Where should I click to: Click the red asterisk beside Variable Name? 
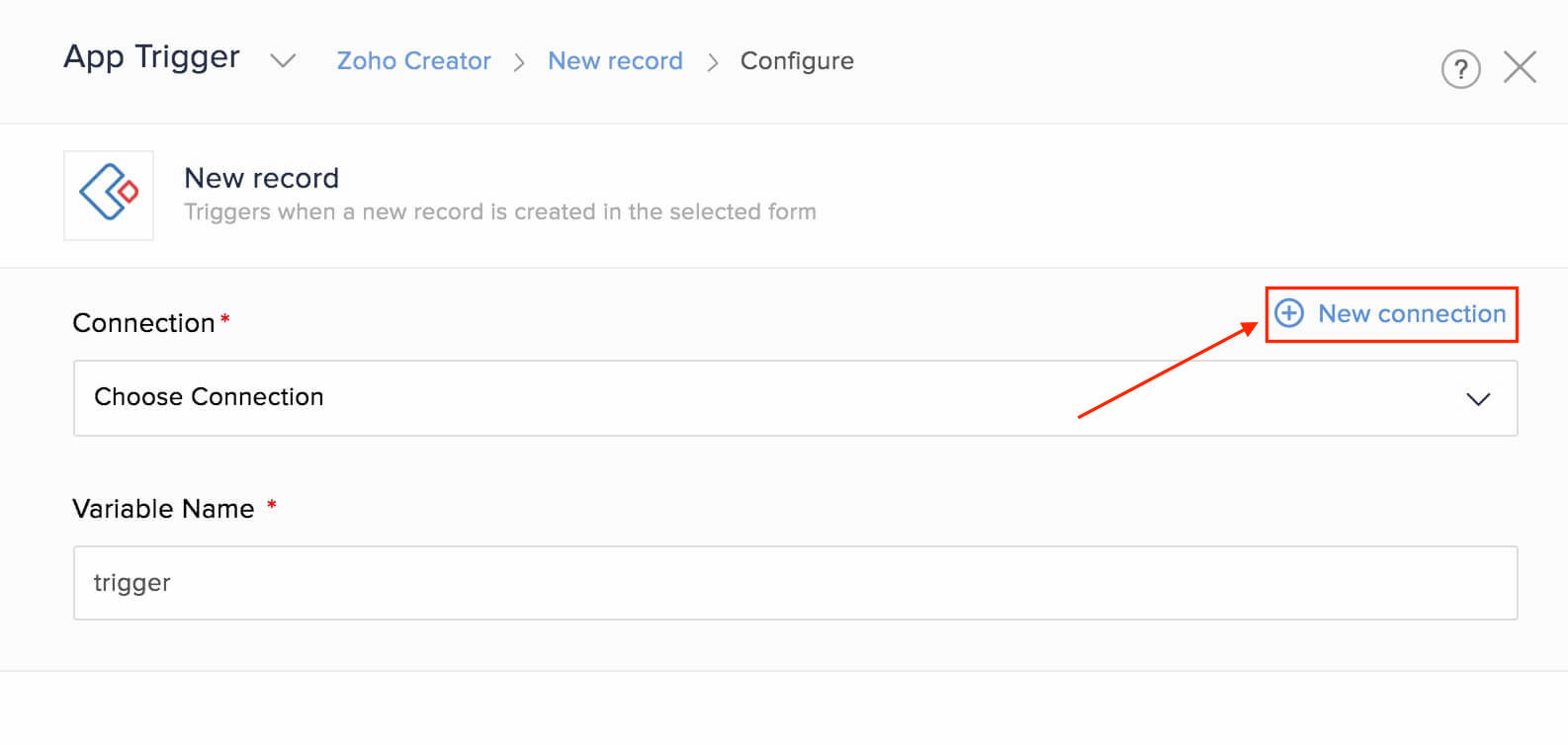pyautogui.click(x=271, y=506)
